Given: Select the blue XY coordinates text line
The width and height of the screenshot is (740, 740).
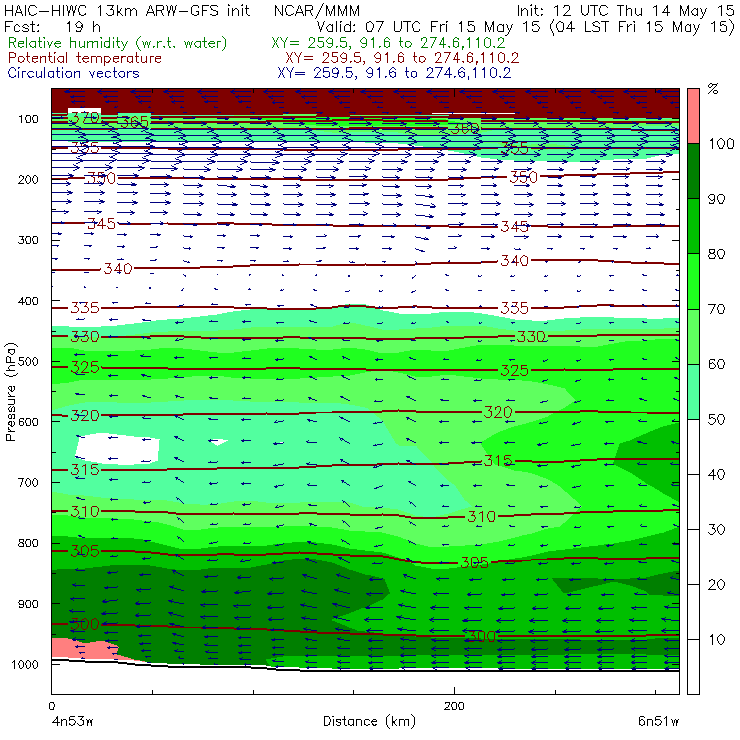Looking at the screenshot, I should click(394, 73).
